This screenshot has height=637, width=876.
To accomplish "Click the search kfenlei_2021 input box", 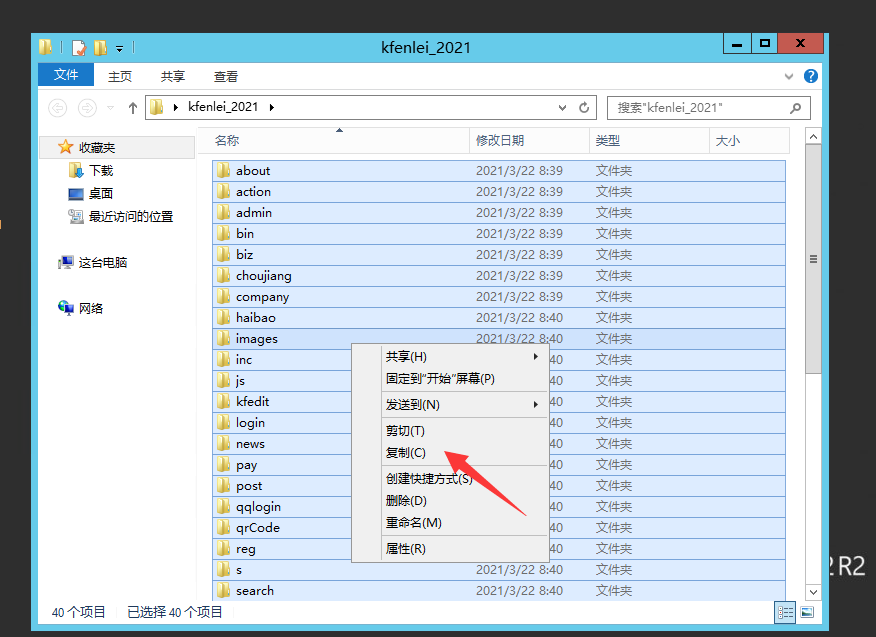I will 695,108.
